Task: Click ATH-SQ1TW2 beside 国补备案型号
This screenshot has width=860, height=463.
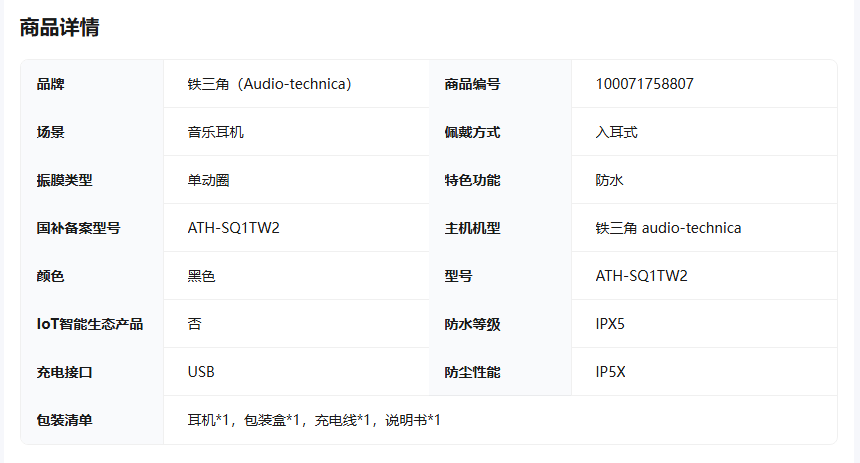Action: coord(234,228)
